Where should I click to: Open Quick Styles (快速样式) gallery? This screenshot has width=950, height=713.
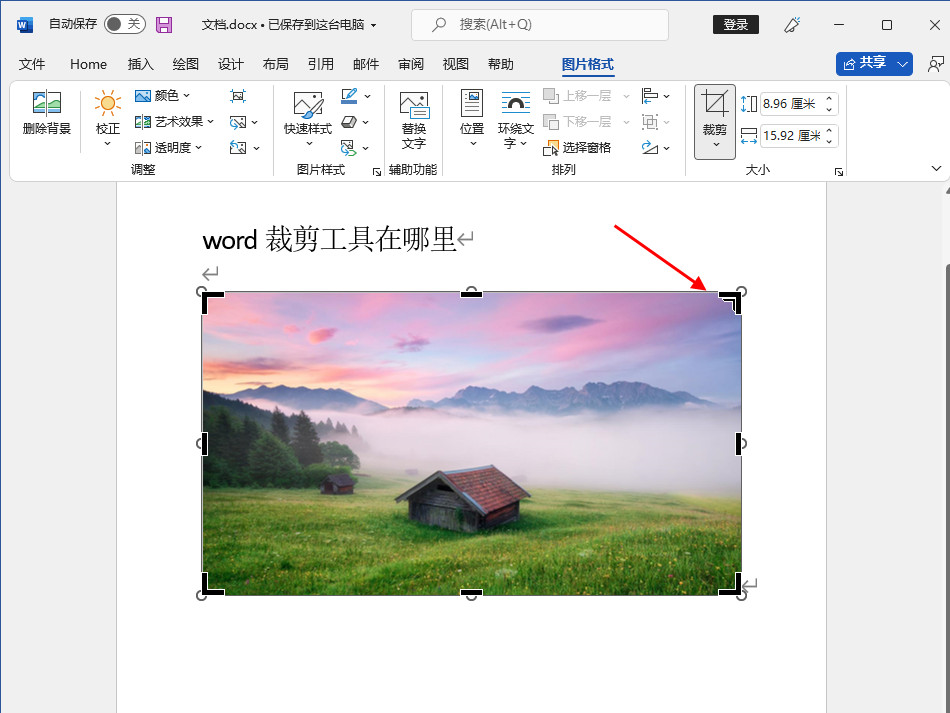(x=308, y=119)
